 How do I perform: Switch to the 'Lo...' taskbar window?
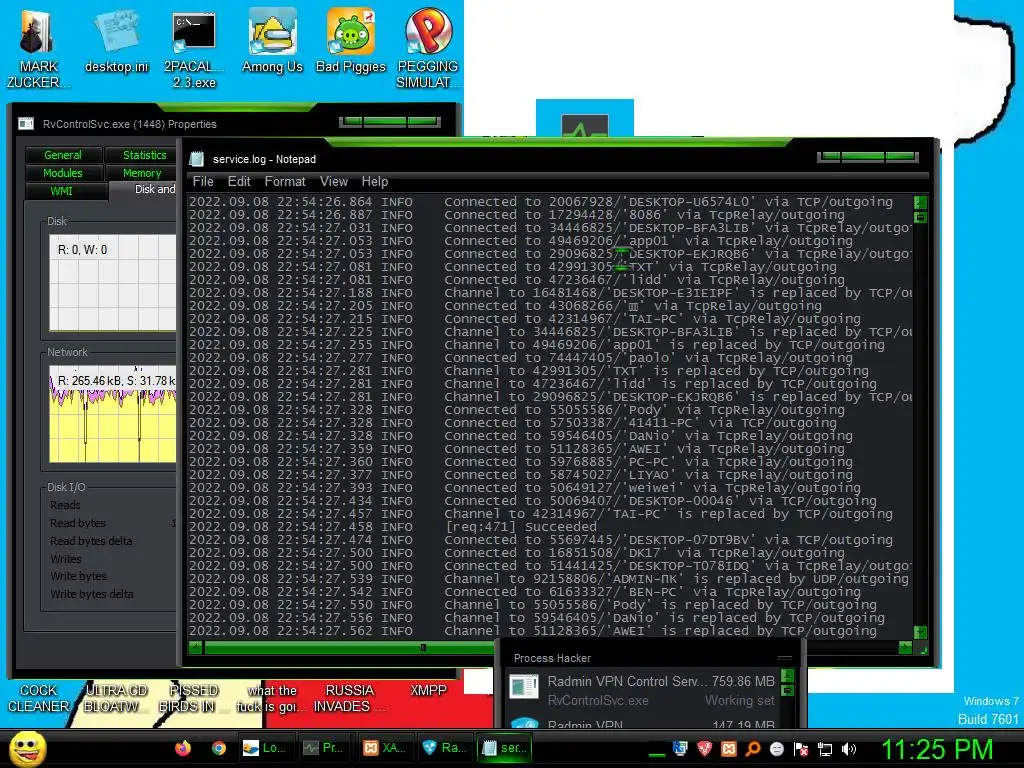(x=264, y=748)
